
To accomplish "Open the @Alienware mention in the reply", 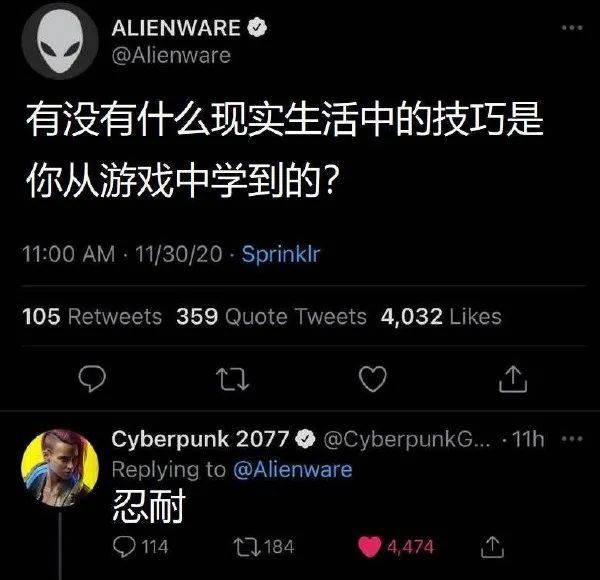I will [x=293, y=469].
